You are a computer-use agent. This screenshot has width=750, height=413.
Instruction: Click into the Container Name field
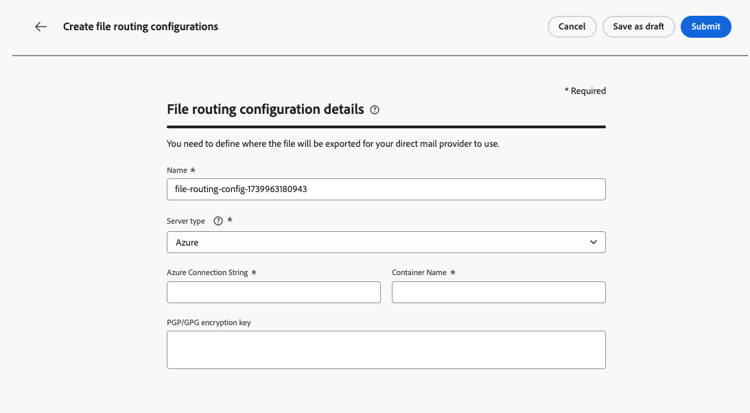click(x=498, y=292)
